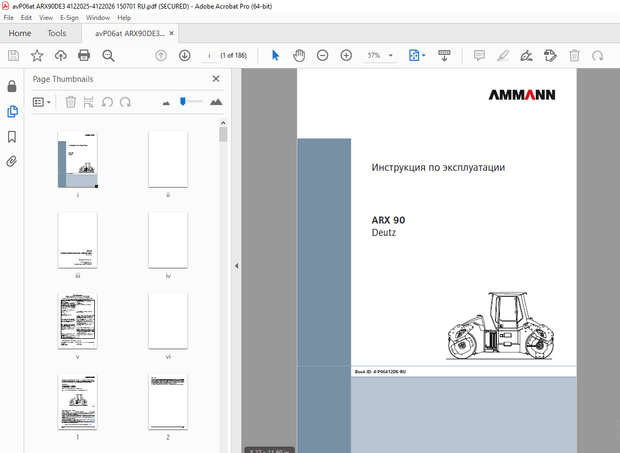Click the thumbnail size slider handle
This screenshot has height=453, width=620.
click(183, 102)
